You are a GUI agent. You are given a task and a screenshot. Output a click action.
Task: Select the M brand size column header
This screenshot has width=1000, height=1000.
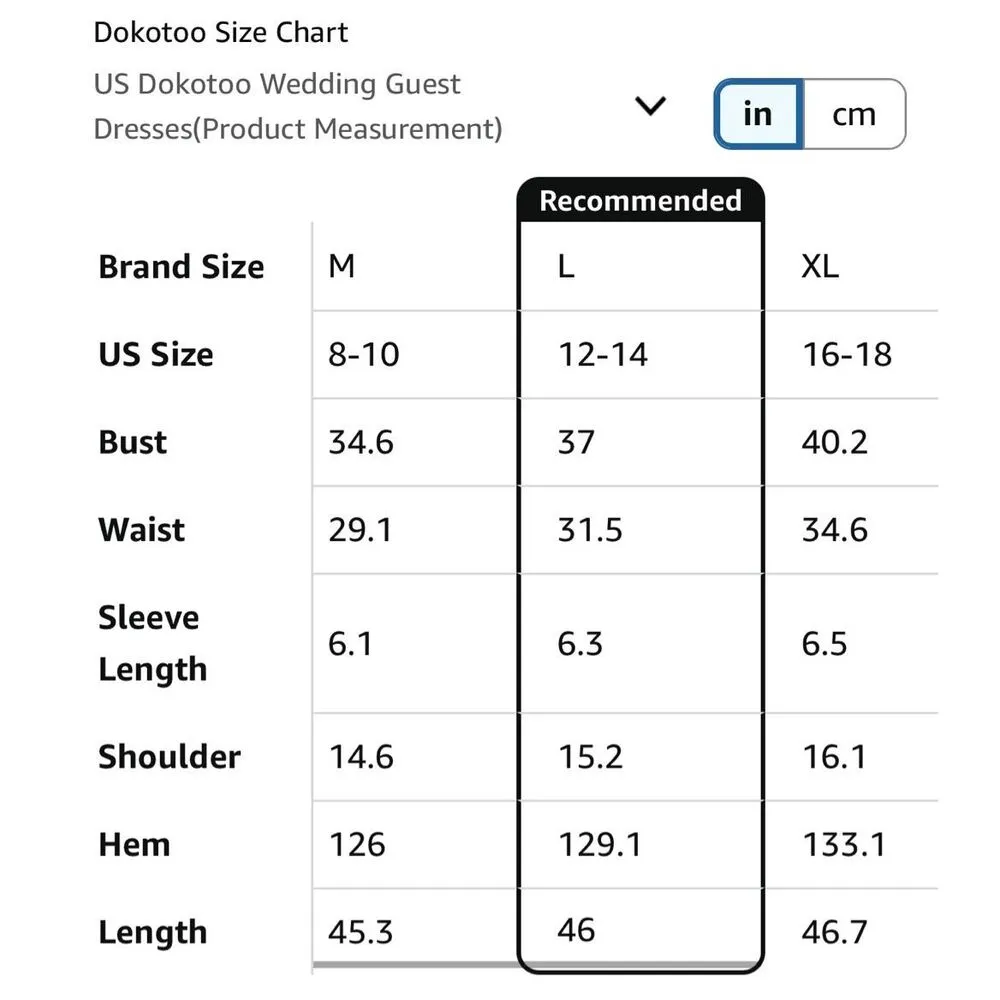342,267
